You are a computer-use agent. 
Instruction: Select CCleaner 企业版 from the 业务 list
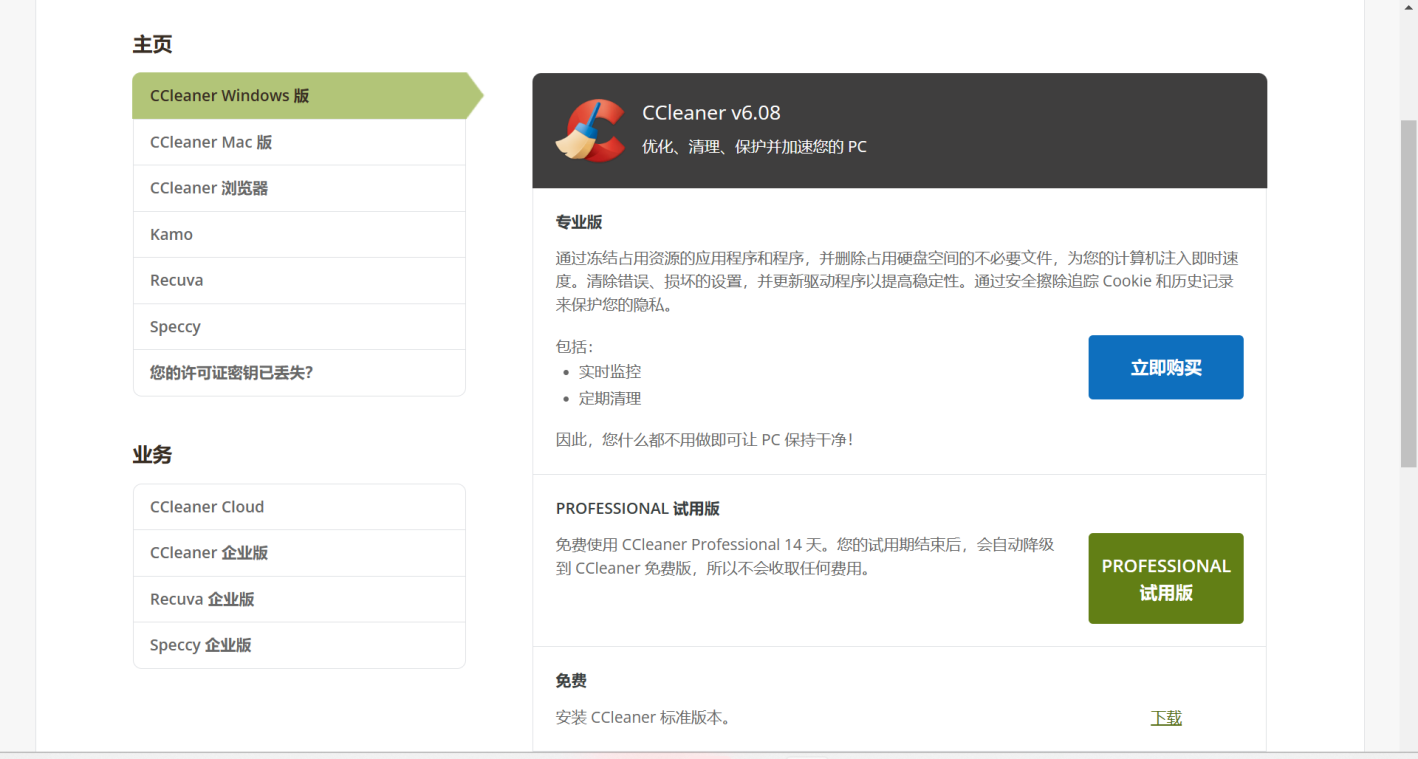pyautogui.click(x=208, y=553)
